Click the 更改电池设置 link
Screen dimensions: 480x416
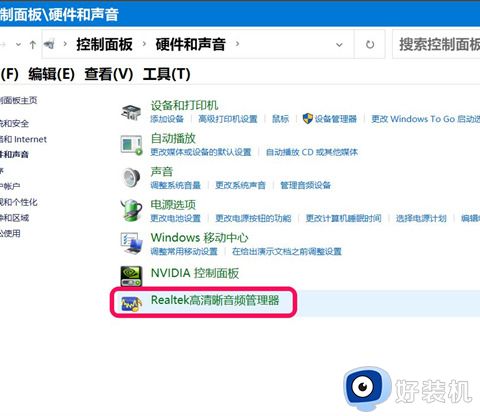point(175,218)
